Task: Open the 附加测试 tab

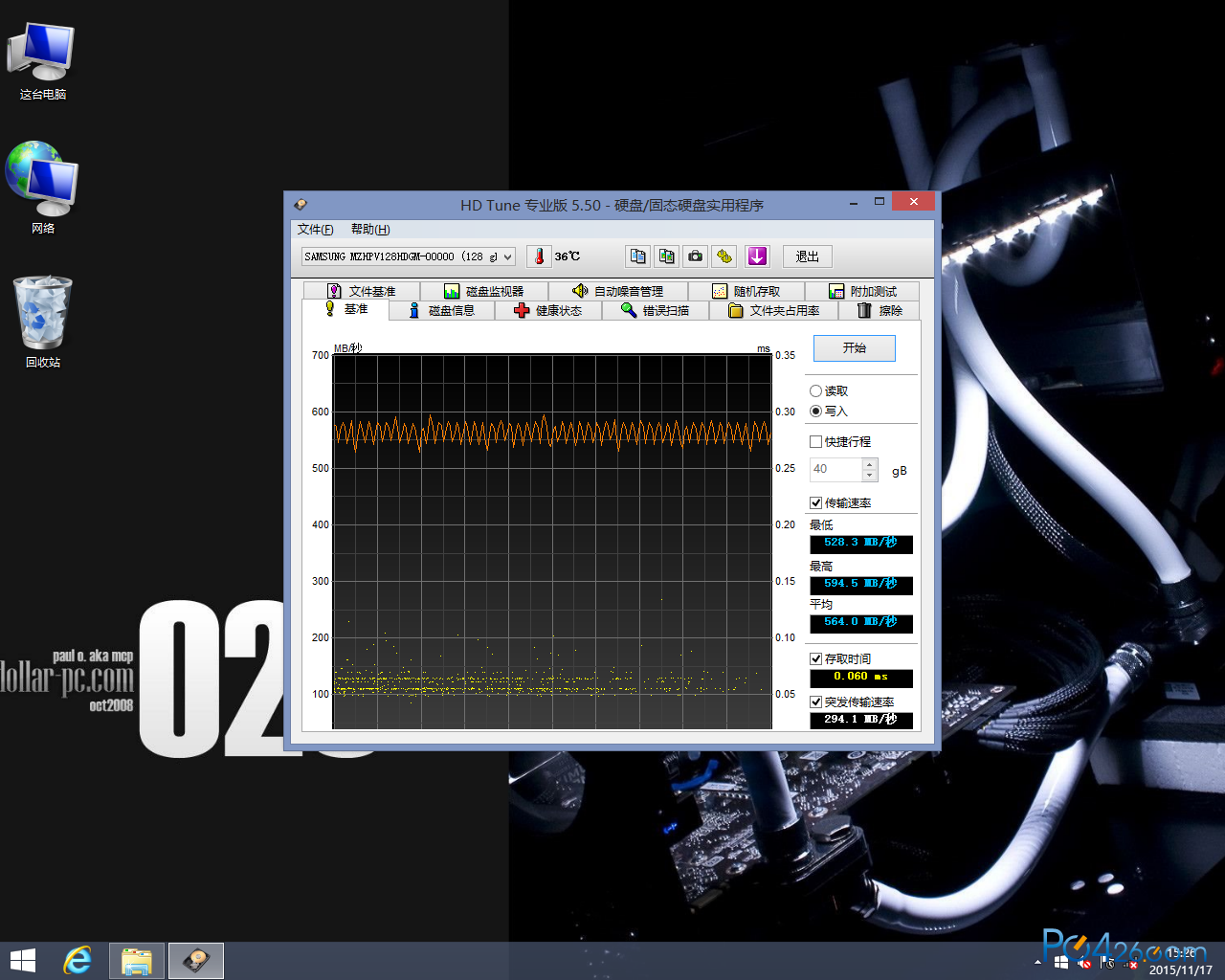Action: [862, 291]
